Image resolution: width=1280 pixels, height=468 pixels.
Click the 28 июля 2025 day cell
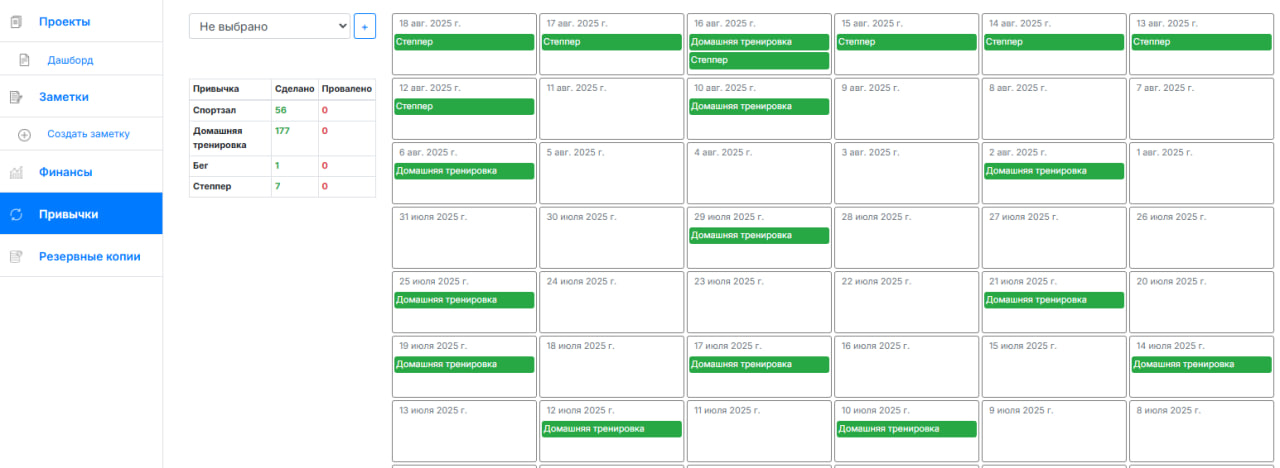point(907,237)
